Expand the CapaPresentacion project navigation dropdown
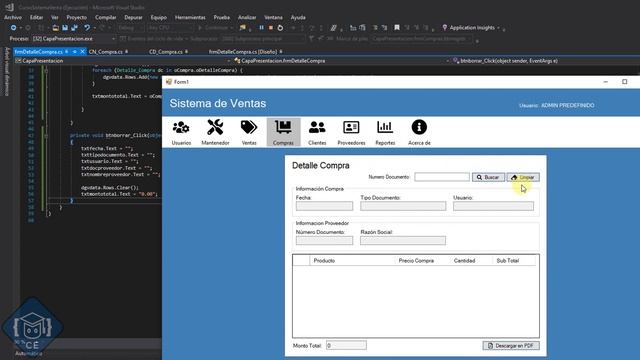640x360 pixels. (x=228, y=61)
